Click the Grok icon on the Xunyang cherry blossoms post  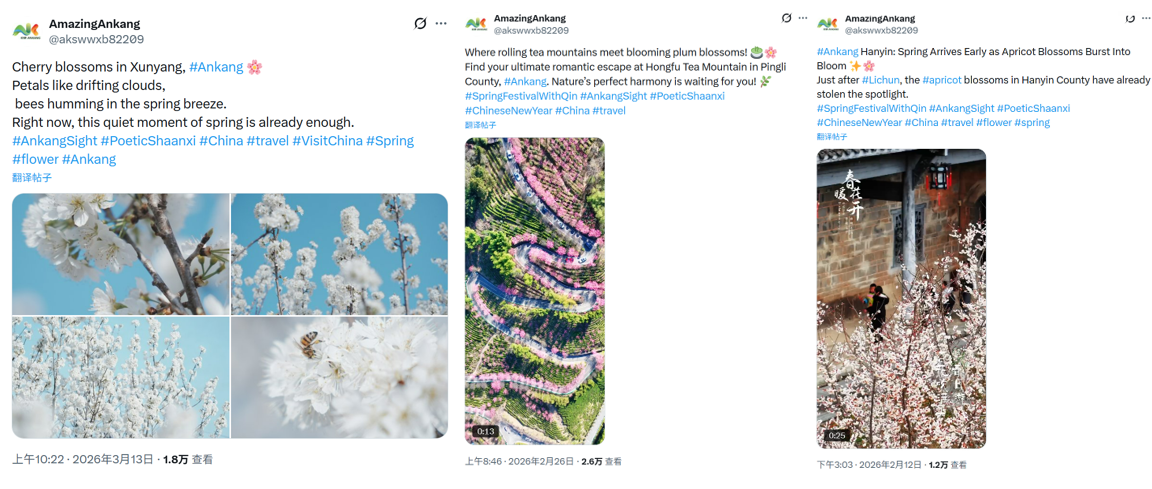[420, 24]
